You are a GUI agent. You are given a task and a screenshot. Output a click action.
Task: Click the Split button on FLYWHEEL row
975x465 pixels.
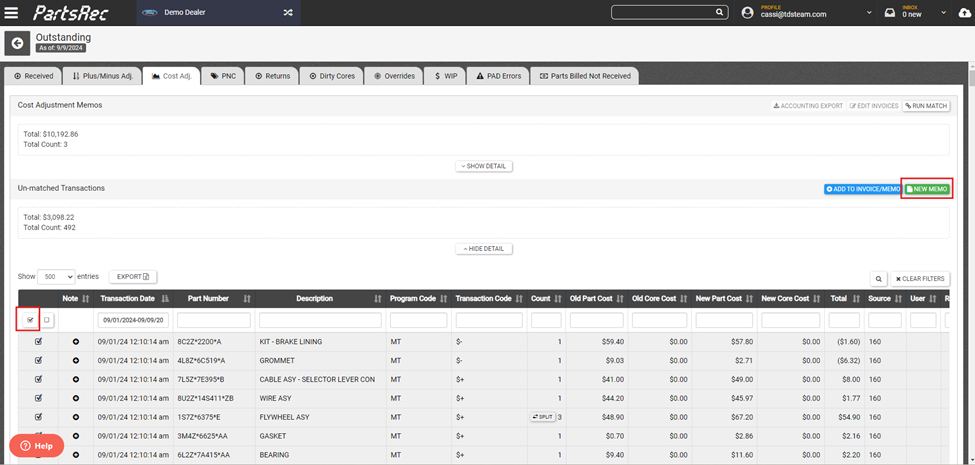tap(542, 417)
